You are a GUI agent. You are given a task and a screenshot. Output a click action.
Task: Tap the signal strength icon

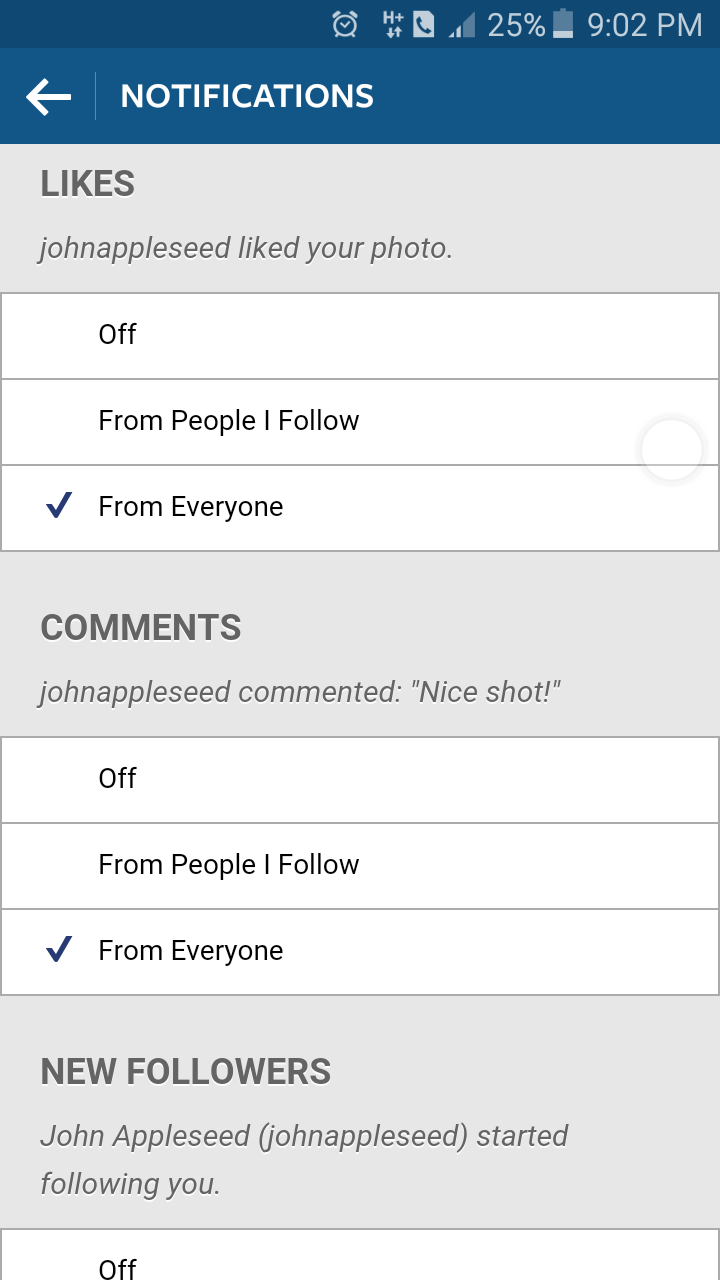point(461,25)
